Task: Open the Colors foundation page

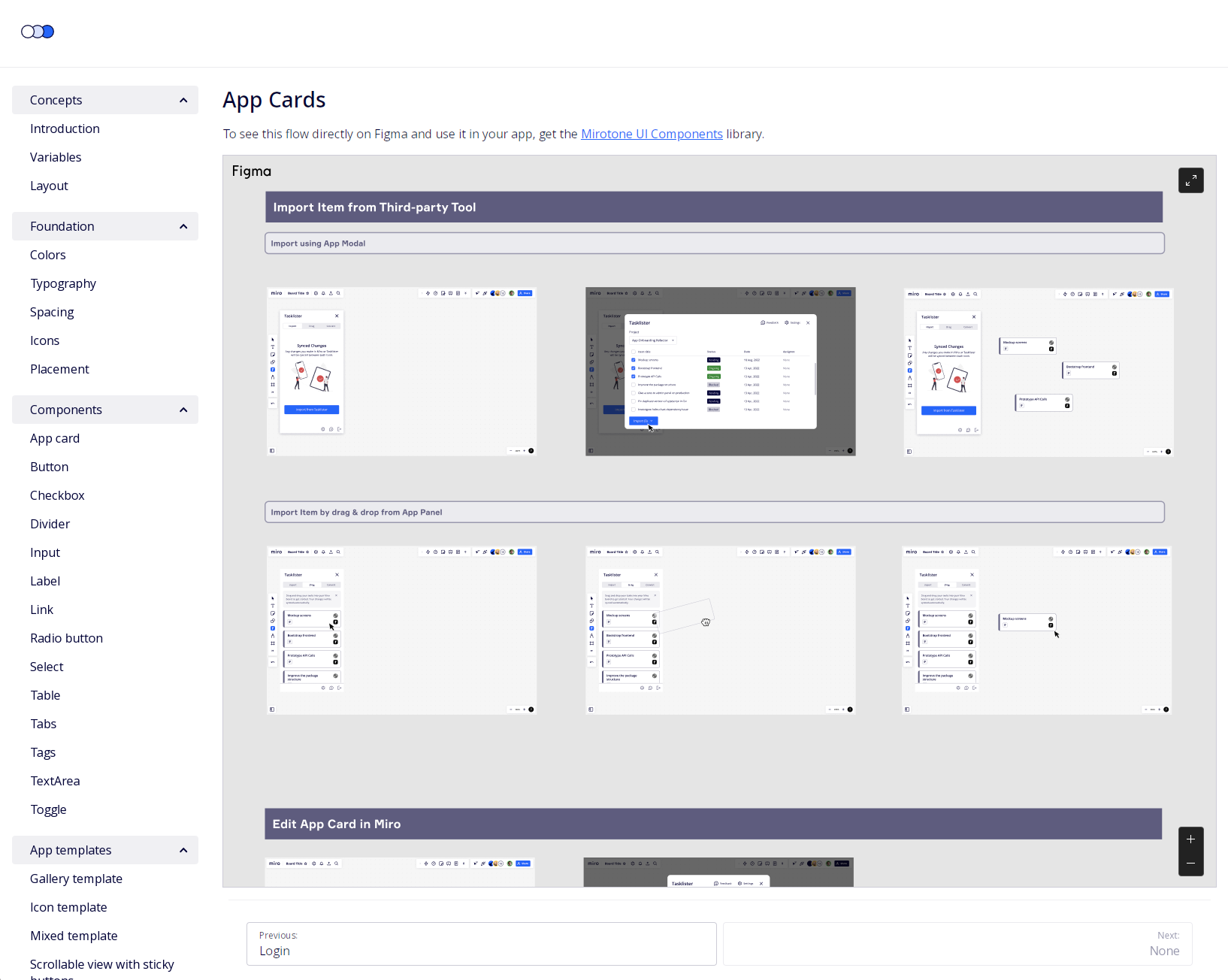Action: click(48, 255)
